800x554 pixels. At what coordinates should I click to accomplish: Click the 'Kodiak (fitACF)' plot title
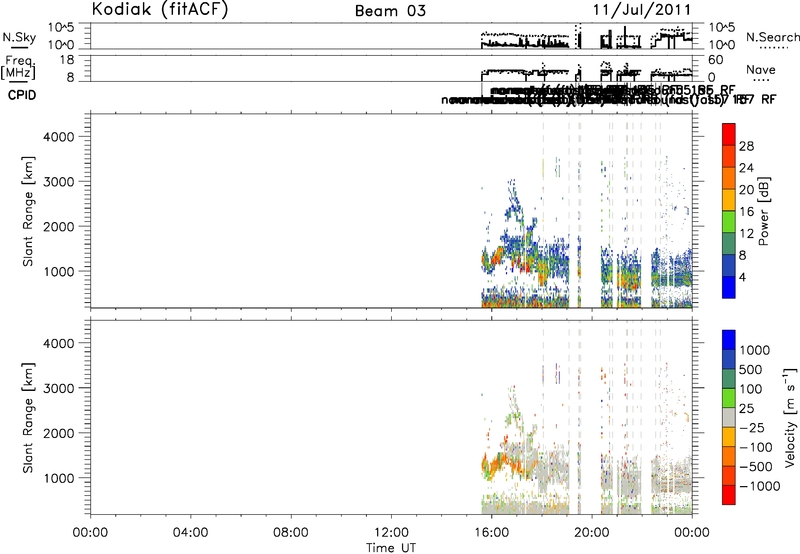tap(160, 10)
